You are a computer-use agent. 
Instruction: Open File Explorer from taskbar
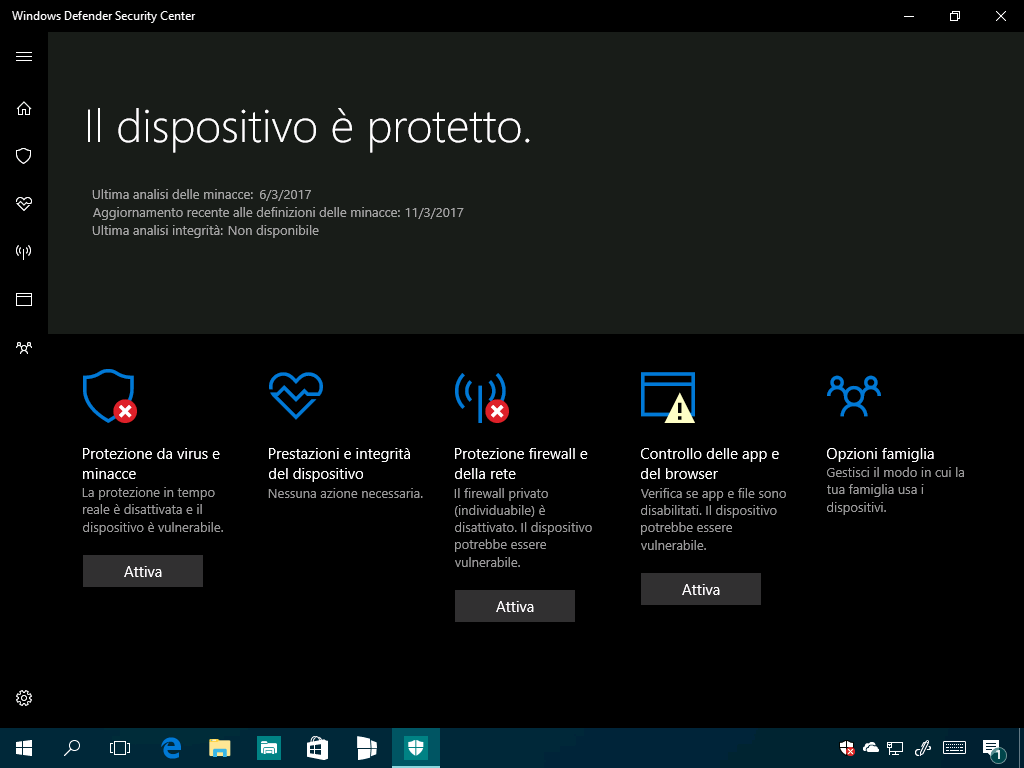tap(220, 748)
